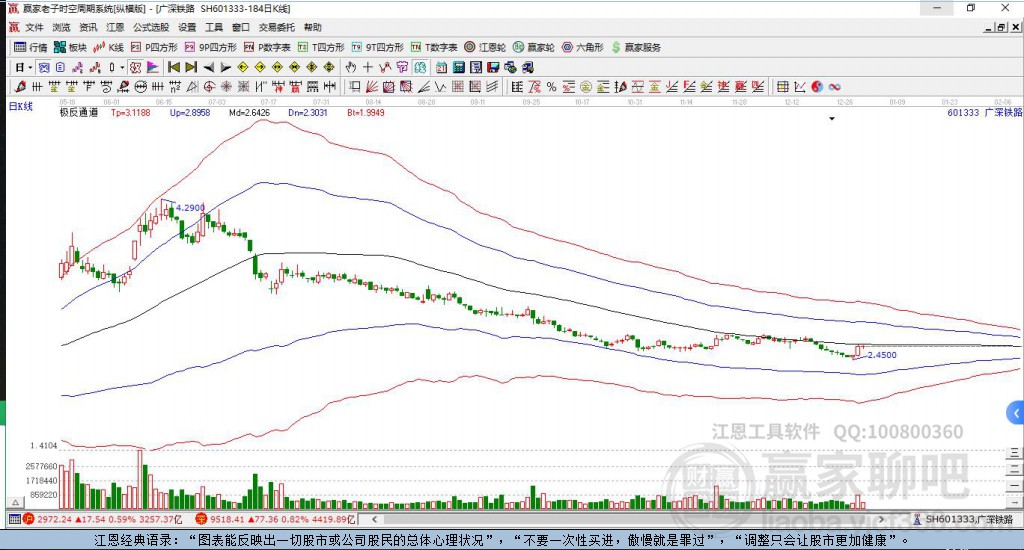Open the 江恩轮 Gann wheel
Viewport: 1024px width, 550px height.
[485, 47]
